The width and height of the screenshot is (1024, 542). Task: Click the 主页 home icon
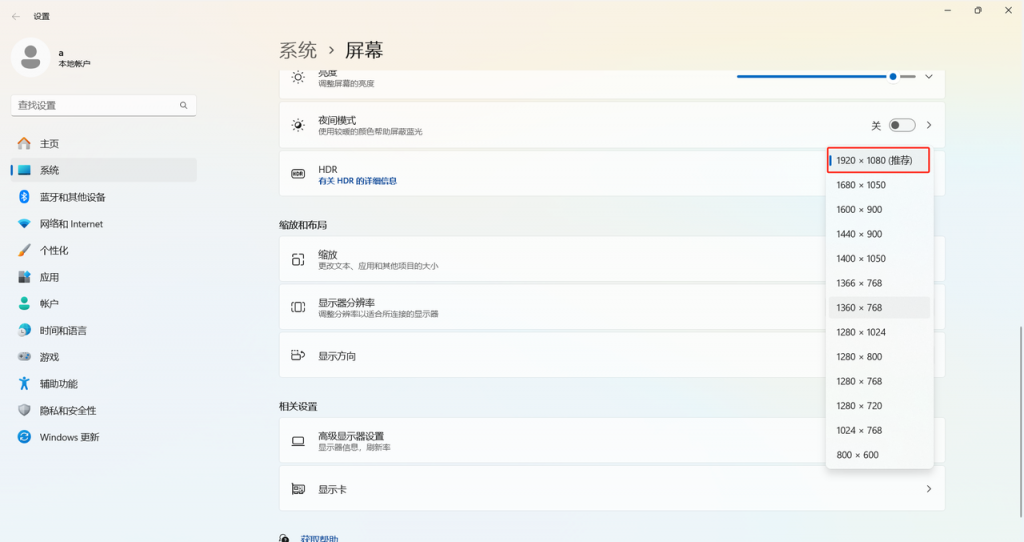click(24, 143)
